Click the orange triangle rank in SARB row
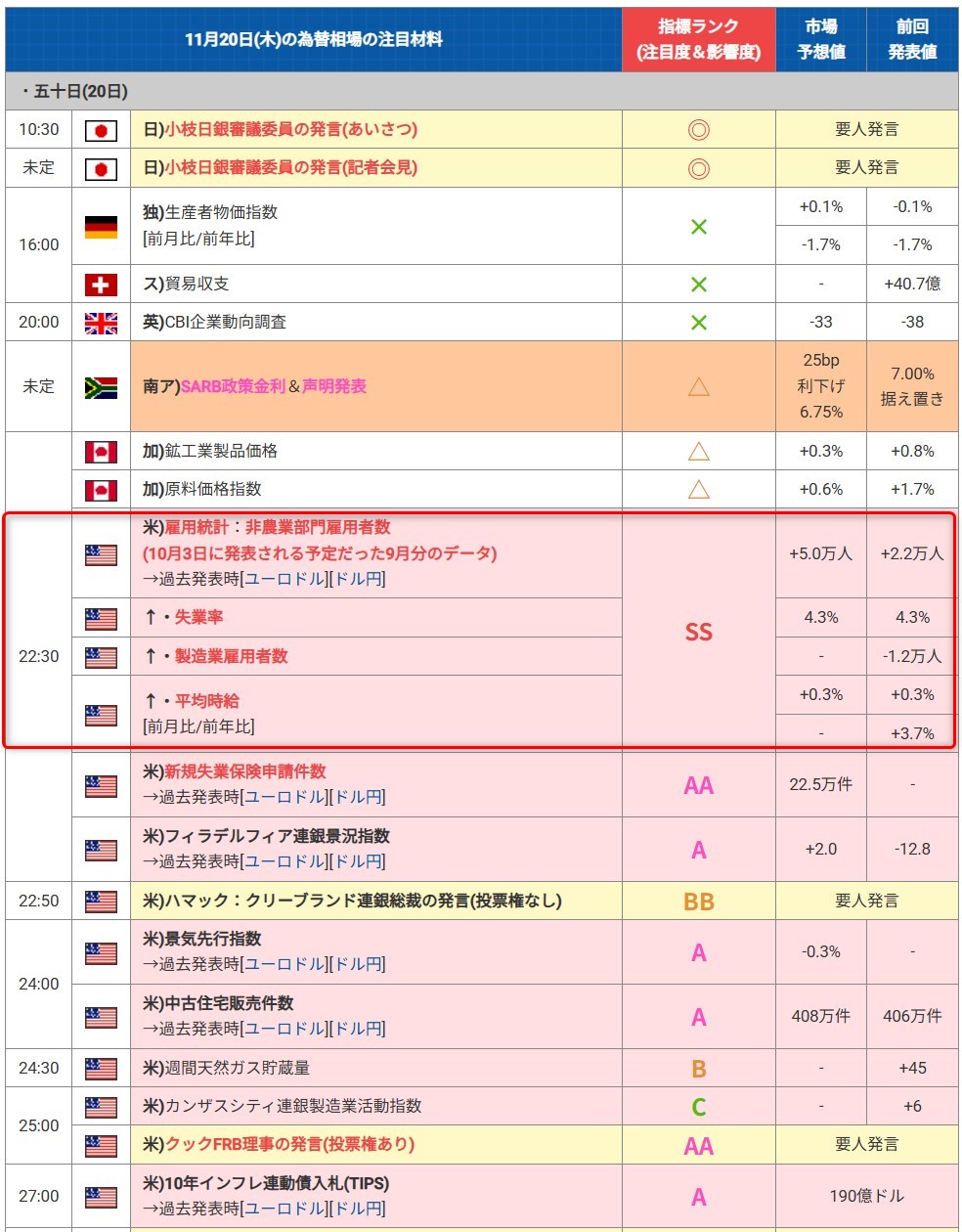The image size is (962, 1232). click(698, 387)
